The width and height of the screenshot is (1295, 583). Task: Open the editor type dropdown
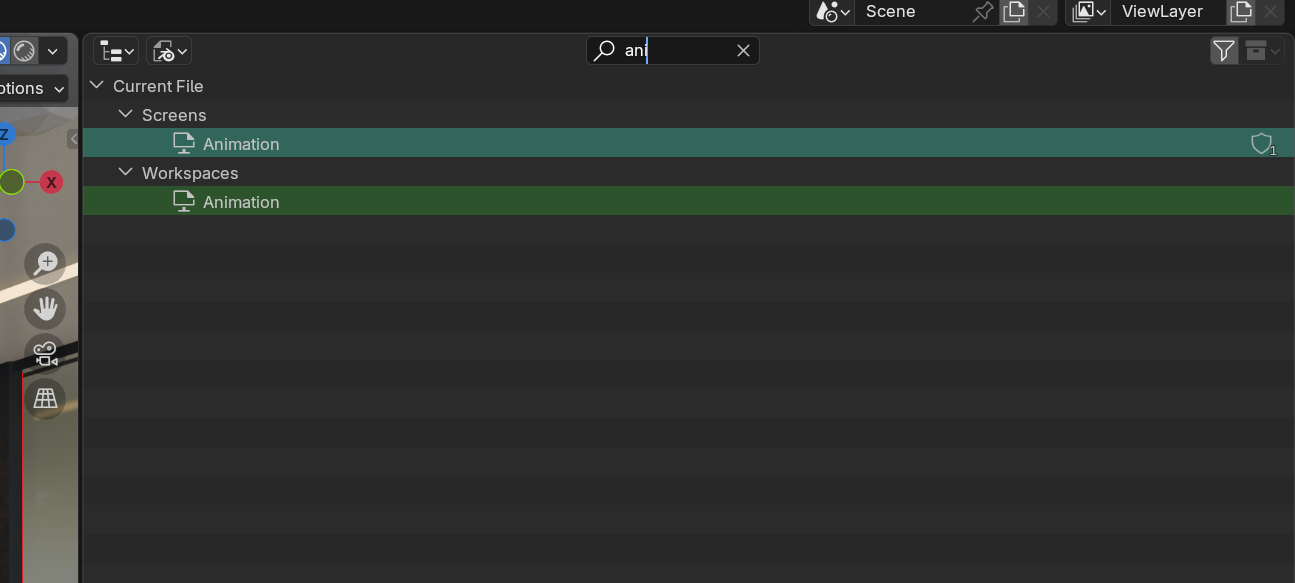tap(117, 51)
